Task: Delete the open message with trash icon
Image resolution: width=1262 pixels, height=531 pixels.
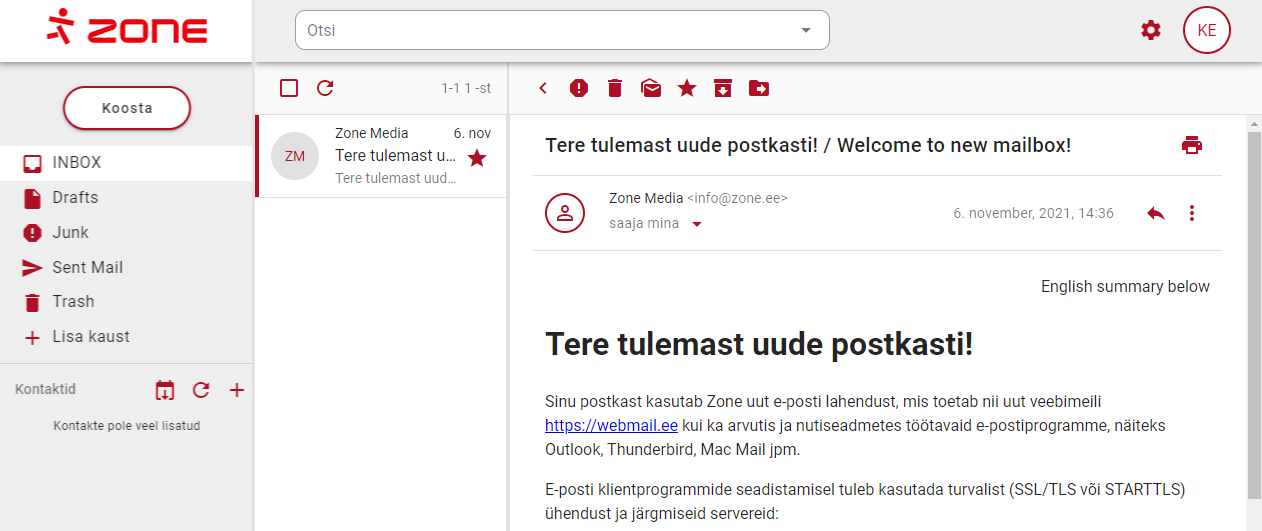Action: (615, 88)
